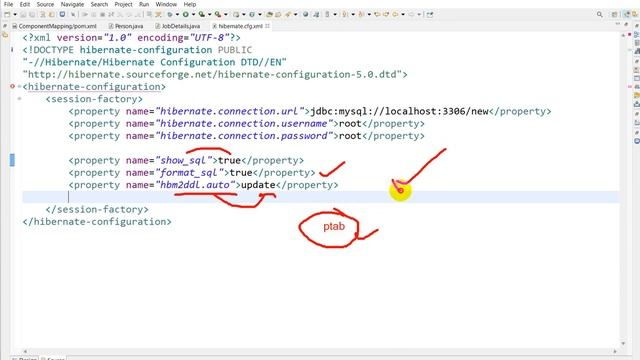This screenshot has height=360, width=640.
Task: Maximize the editor area
Action: pos(626,25)
